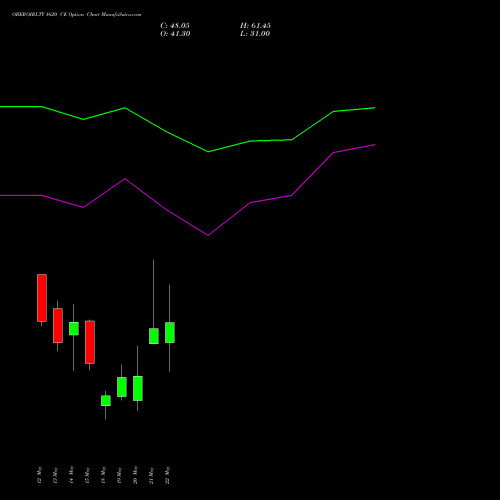
Task: Click the low value "L: 31.00"
Action: tap(255, 34)
